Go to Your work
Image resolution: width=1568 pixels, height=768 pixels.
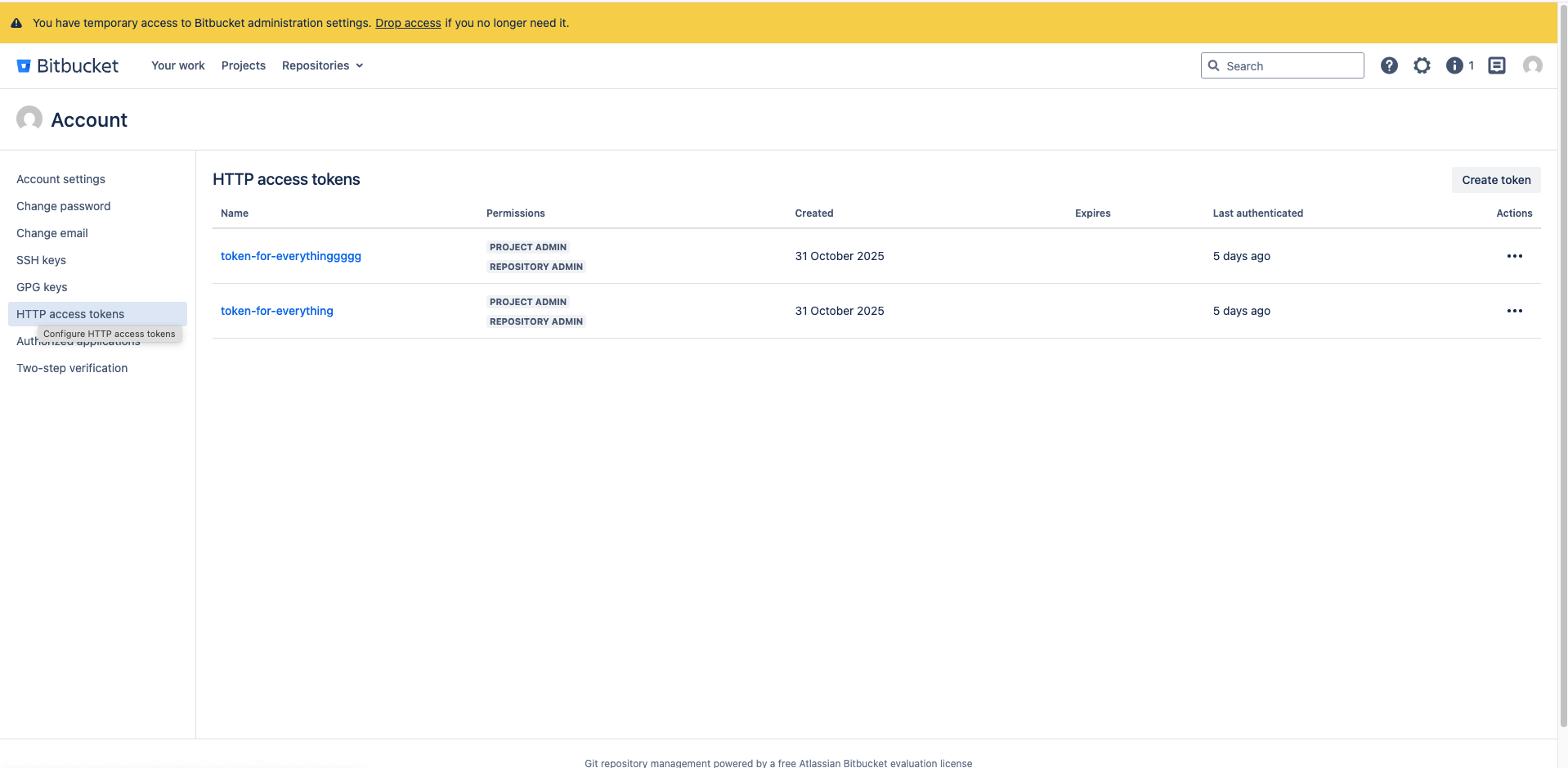click(178, 65)
